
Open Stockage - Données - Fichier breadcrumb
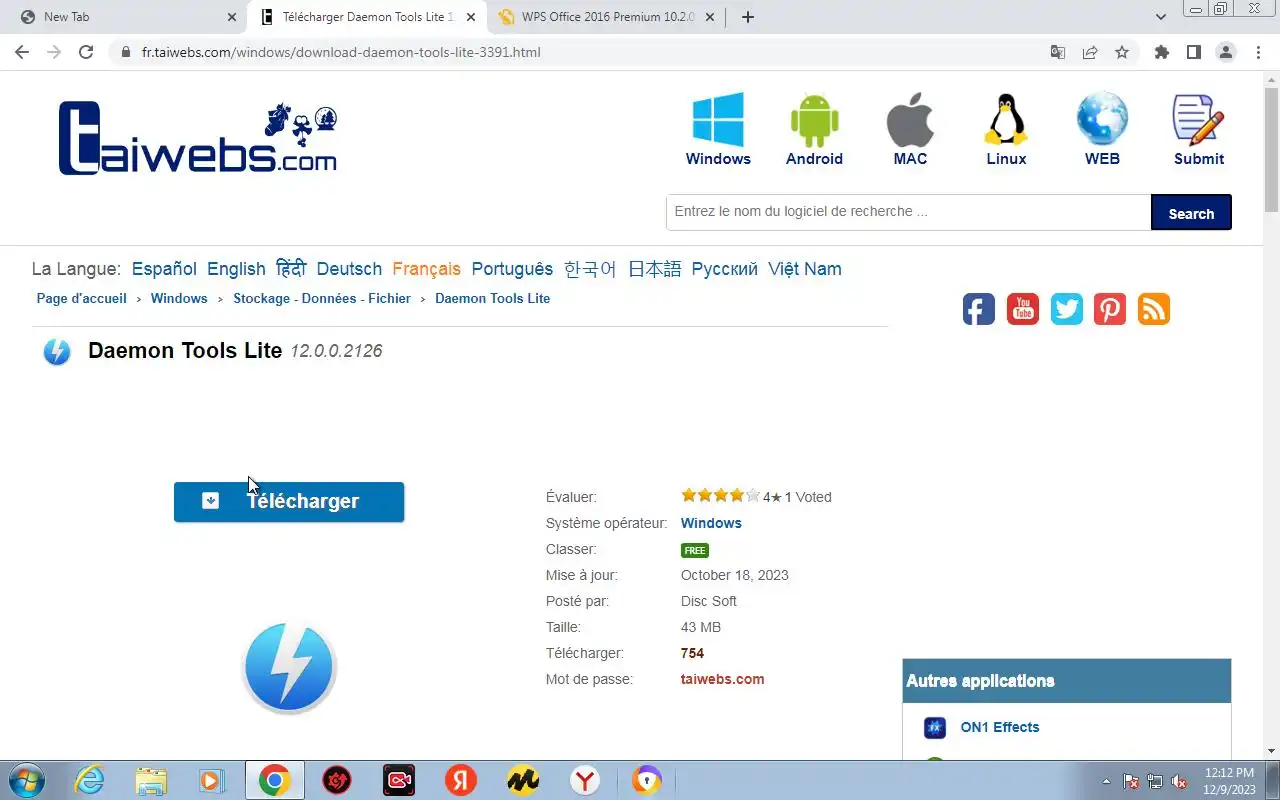click(x=322, y=298)
